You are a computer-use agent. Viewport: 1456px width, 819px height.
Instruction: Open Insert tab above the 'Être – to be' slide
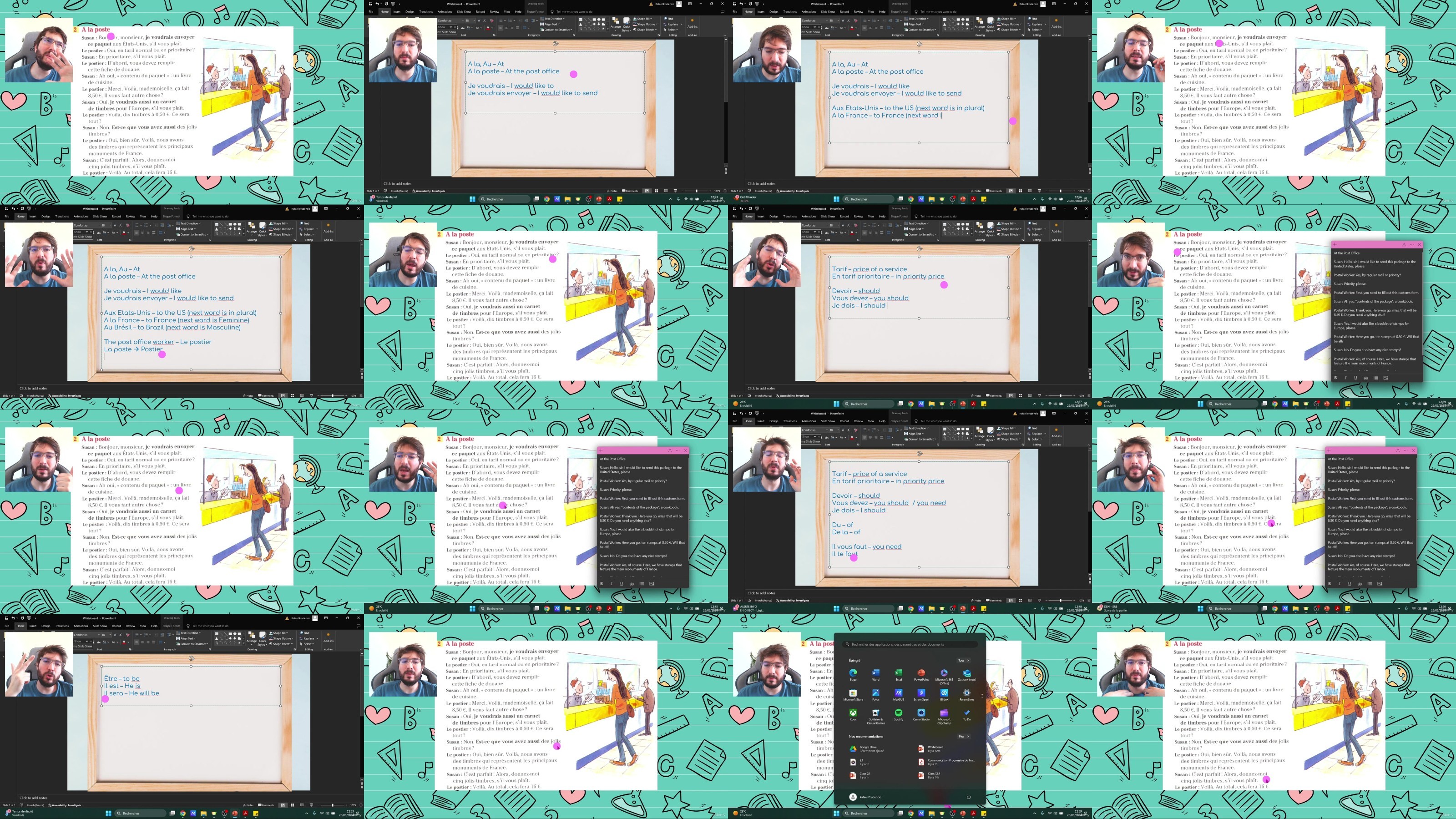[x=33, y=626]
